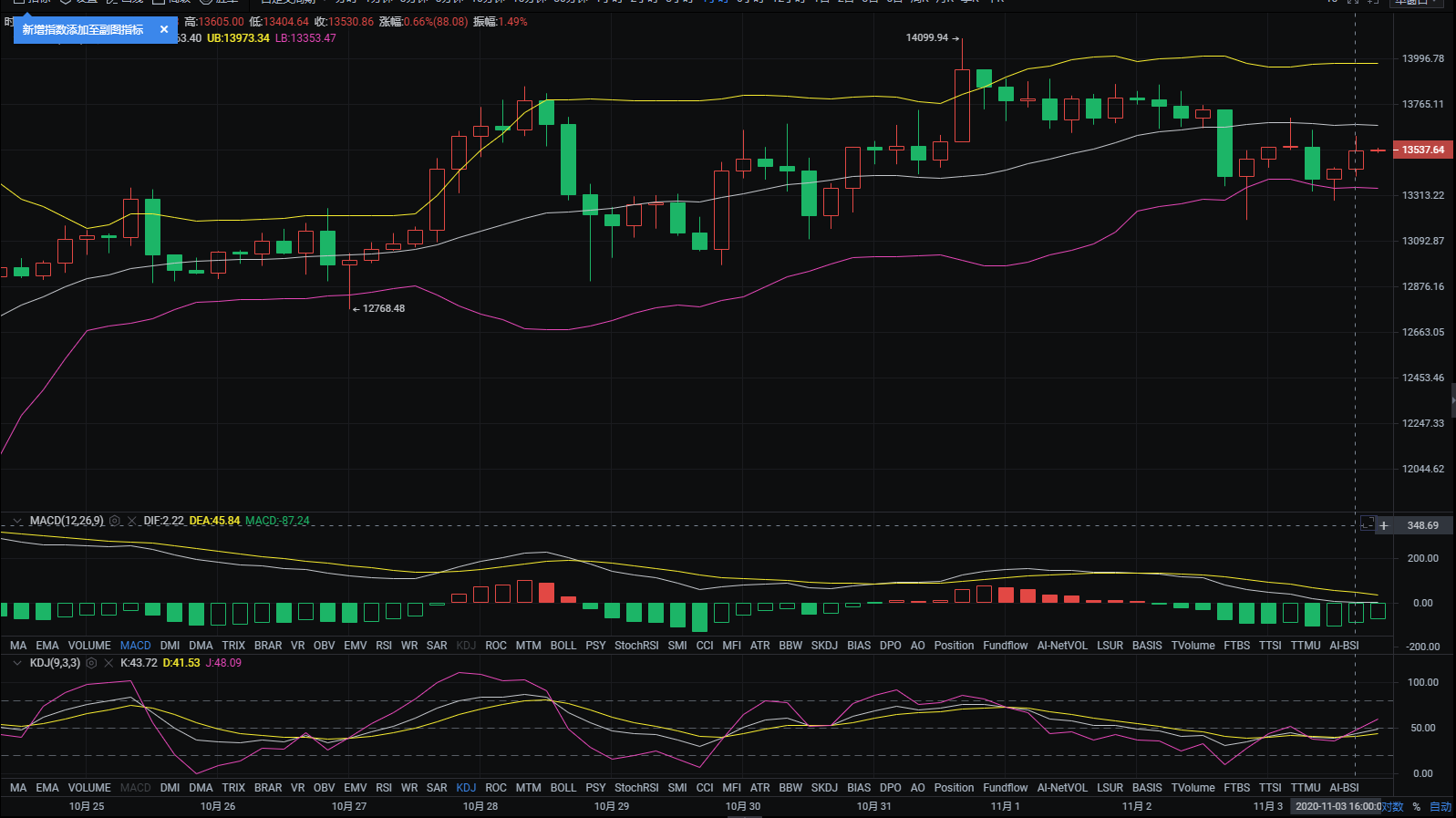Click the UB:13973.34 upper band value
Image resolution: width=1456 pixels, height=818 pixels.
point(238,38)
